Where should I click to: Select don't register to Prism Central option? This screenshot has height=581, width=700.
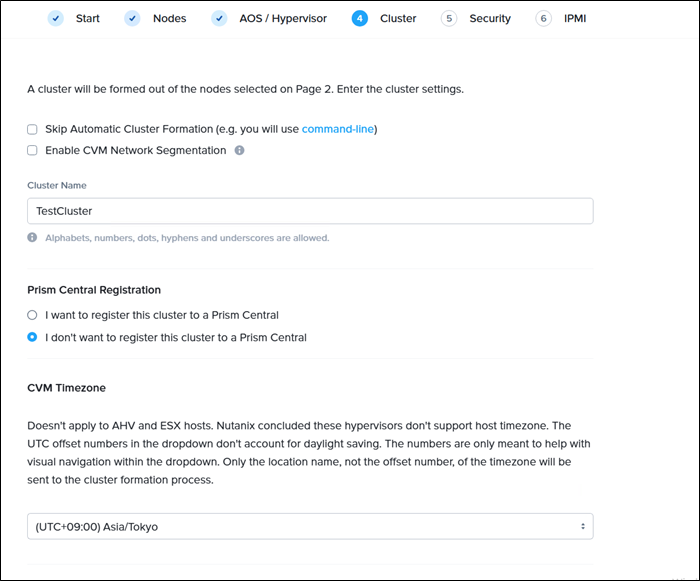coord(33,337)
